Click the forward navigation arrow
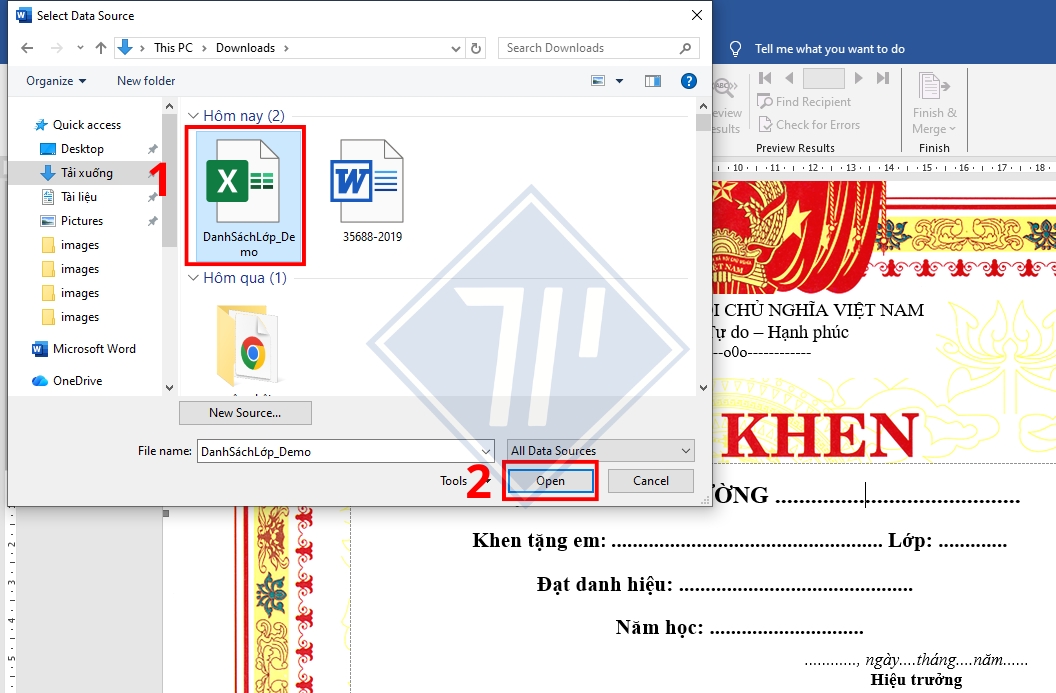 tap(57, 48)
